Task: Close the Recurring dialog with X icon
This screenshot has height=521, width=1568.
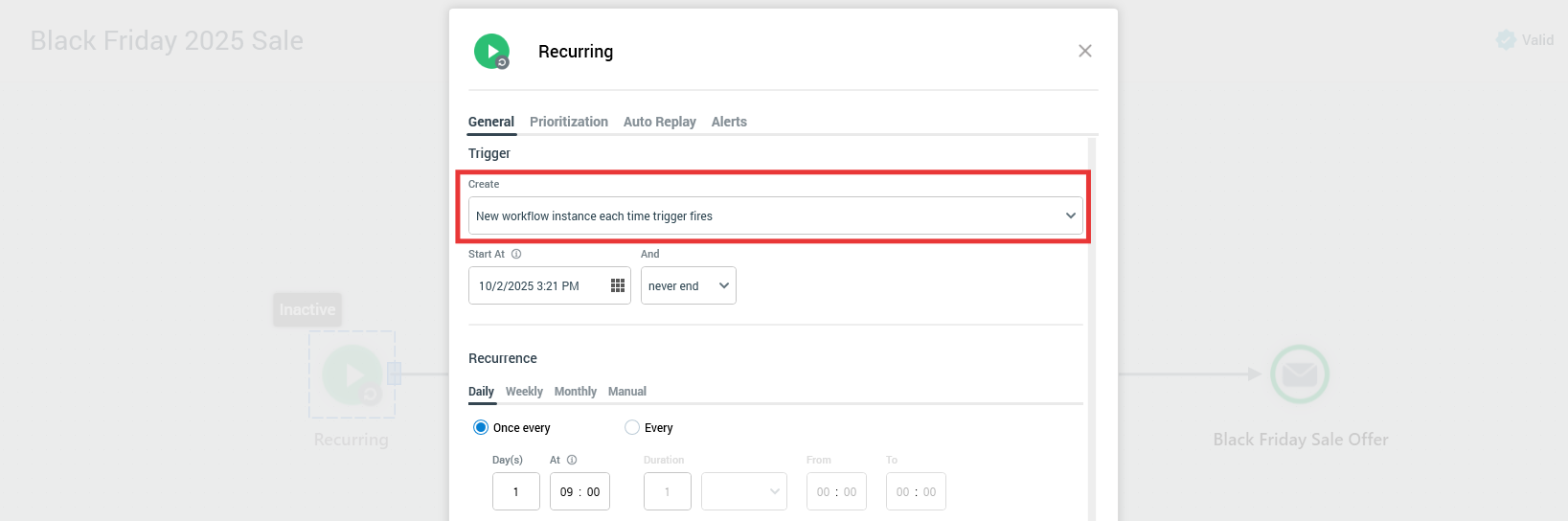Action: tap(1084, 51)
